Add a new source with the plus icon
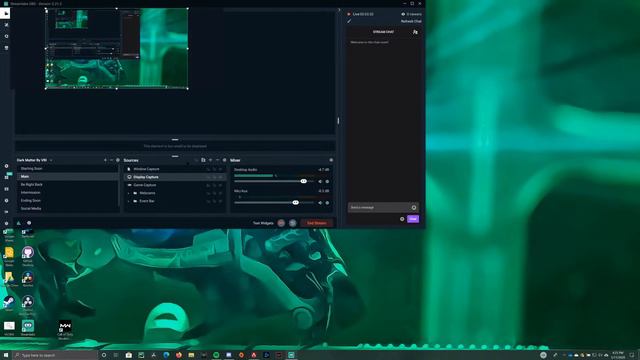 [x=211, y=160]
